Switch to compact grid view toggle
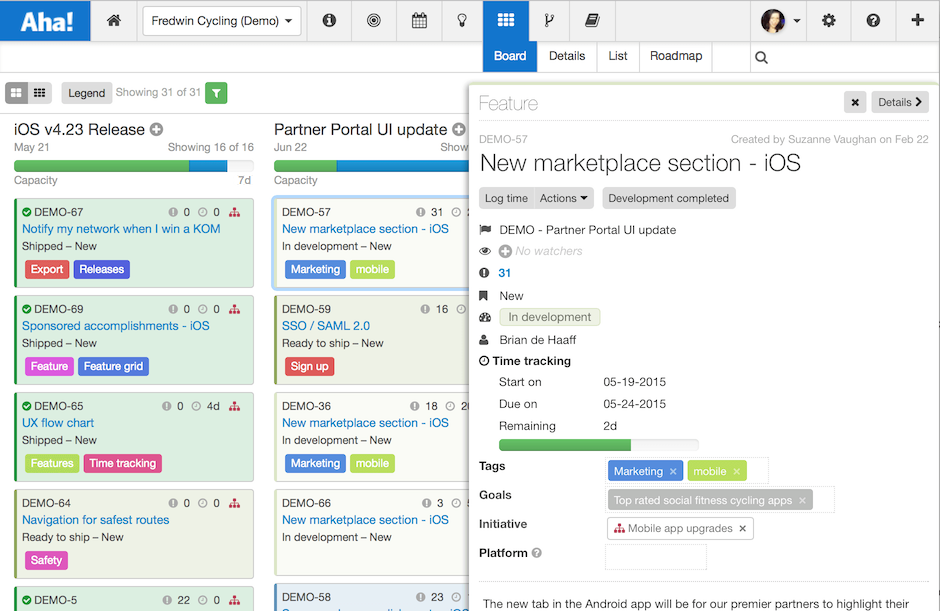The height and width of the screenshot is (611, 940). pos(40,93)
